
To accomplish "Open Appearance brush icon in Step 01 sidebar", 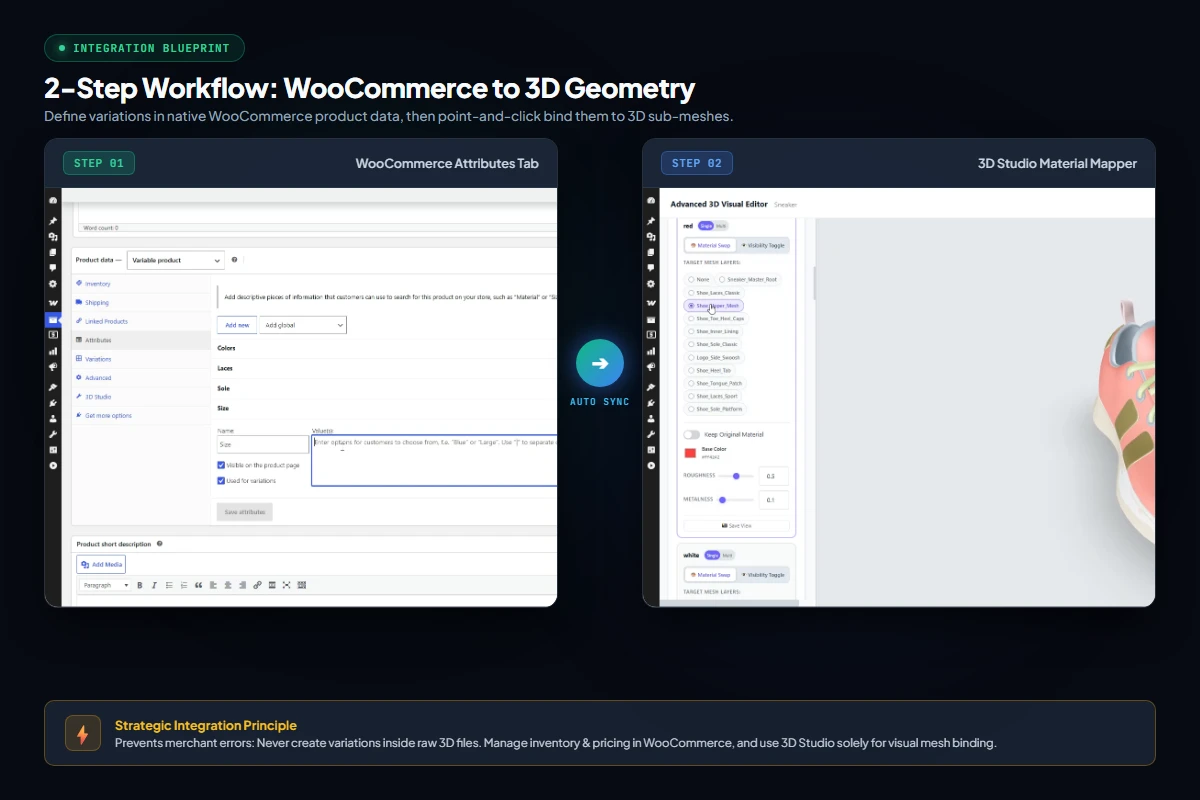I will pyautogui.click(x=53, y=387).
